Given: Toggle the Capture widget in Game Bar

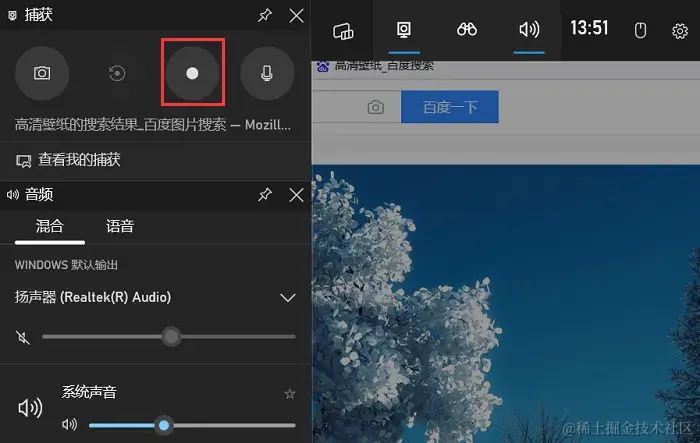Looking at the screenshot, I should [404, 30].
